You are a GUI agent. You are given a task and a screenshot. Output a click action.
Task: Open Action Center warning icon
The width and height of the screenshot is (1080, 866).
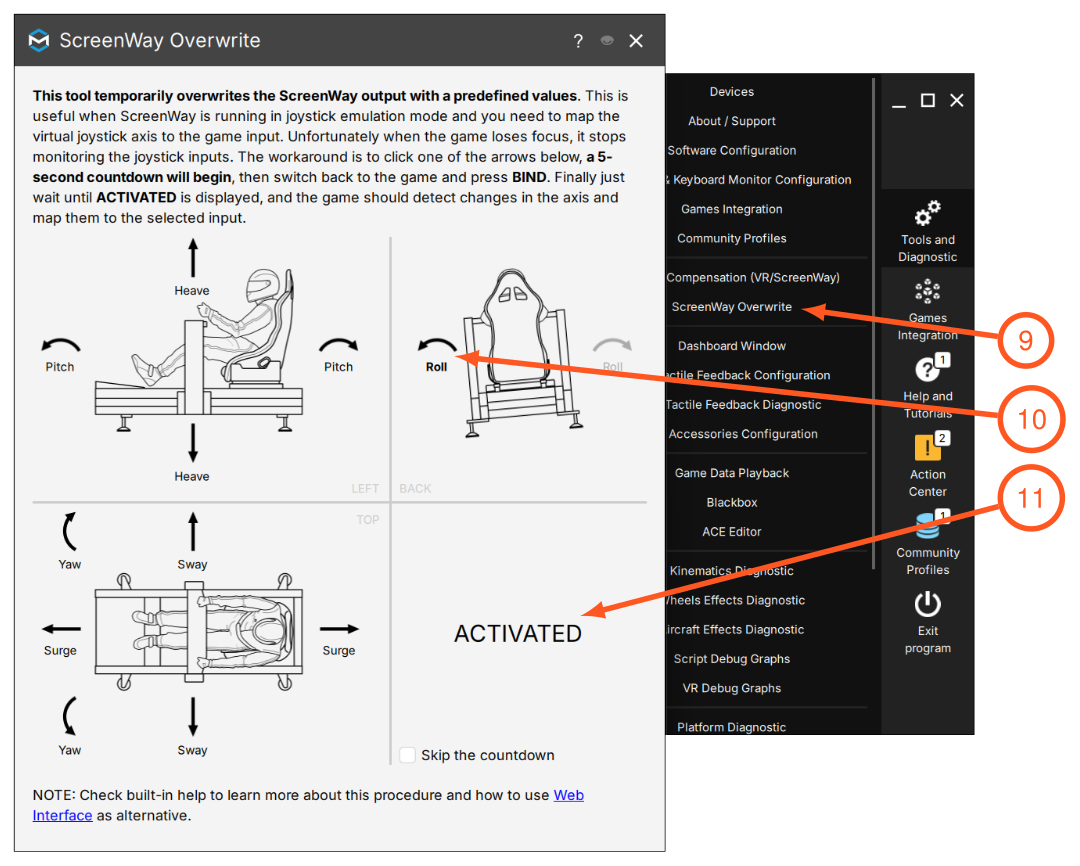(927, 447)
